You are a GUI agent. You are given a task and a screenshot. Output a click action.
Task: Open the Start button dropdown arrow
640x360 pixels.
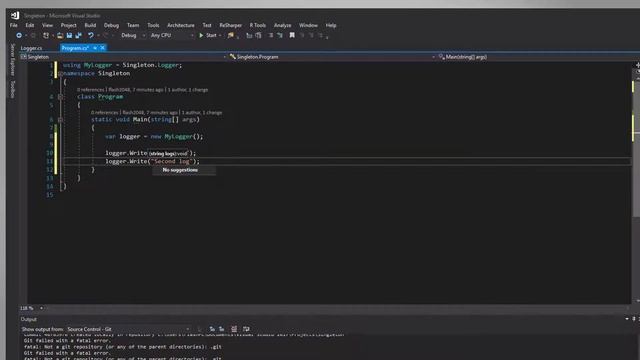220,36
